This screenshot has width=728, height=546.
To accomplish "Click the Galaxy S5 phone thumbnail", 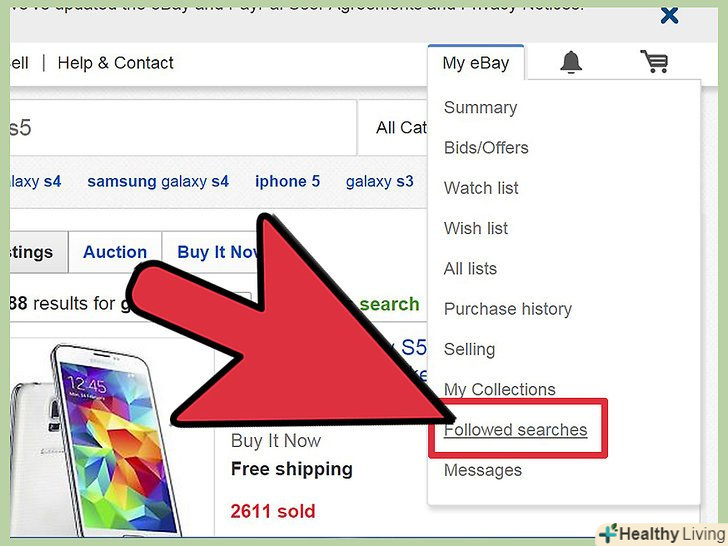I will 97,439.
